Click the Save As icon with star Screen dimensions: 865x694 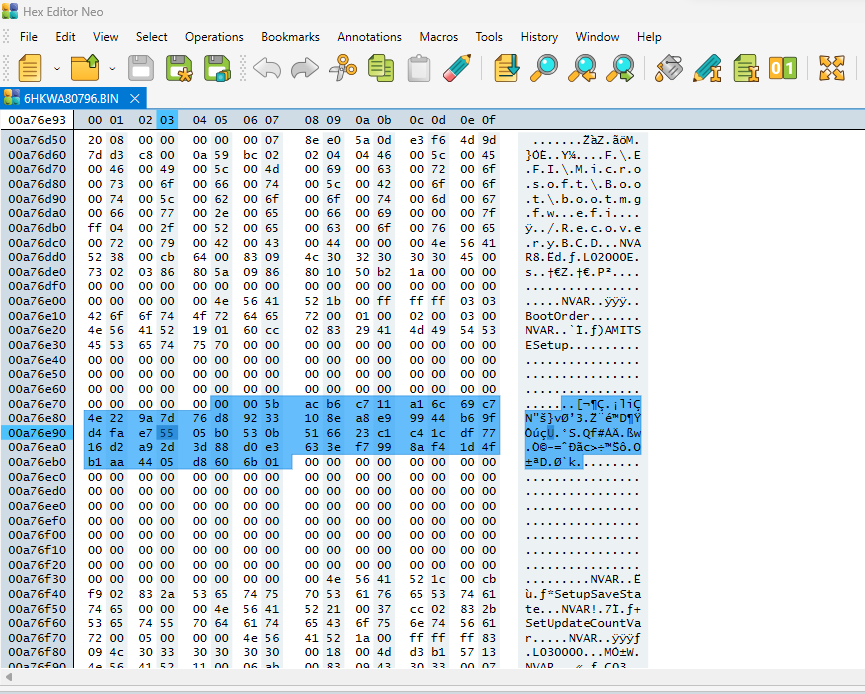coord(179,68)
